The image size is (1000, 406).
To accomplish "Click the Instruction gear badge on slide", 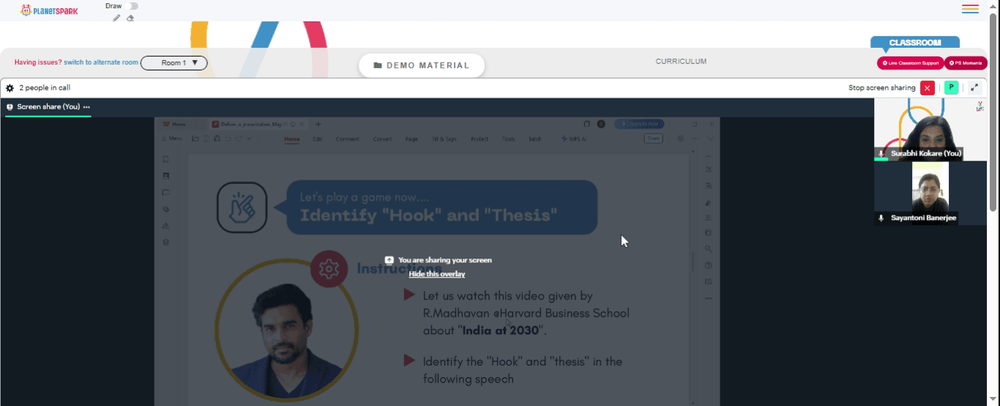I will pyautogui.click(x=329, y=270).
